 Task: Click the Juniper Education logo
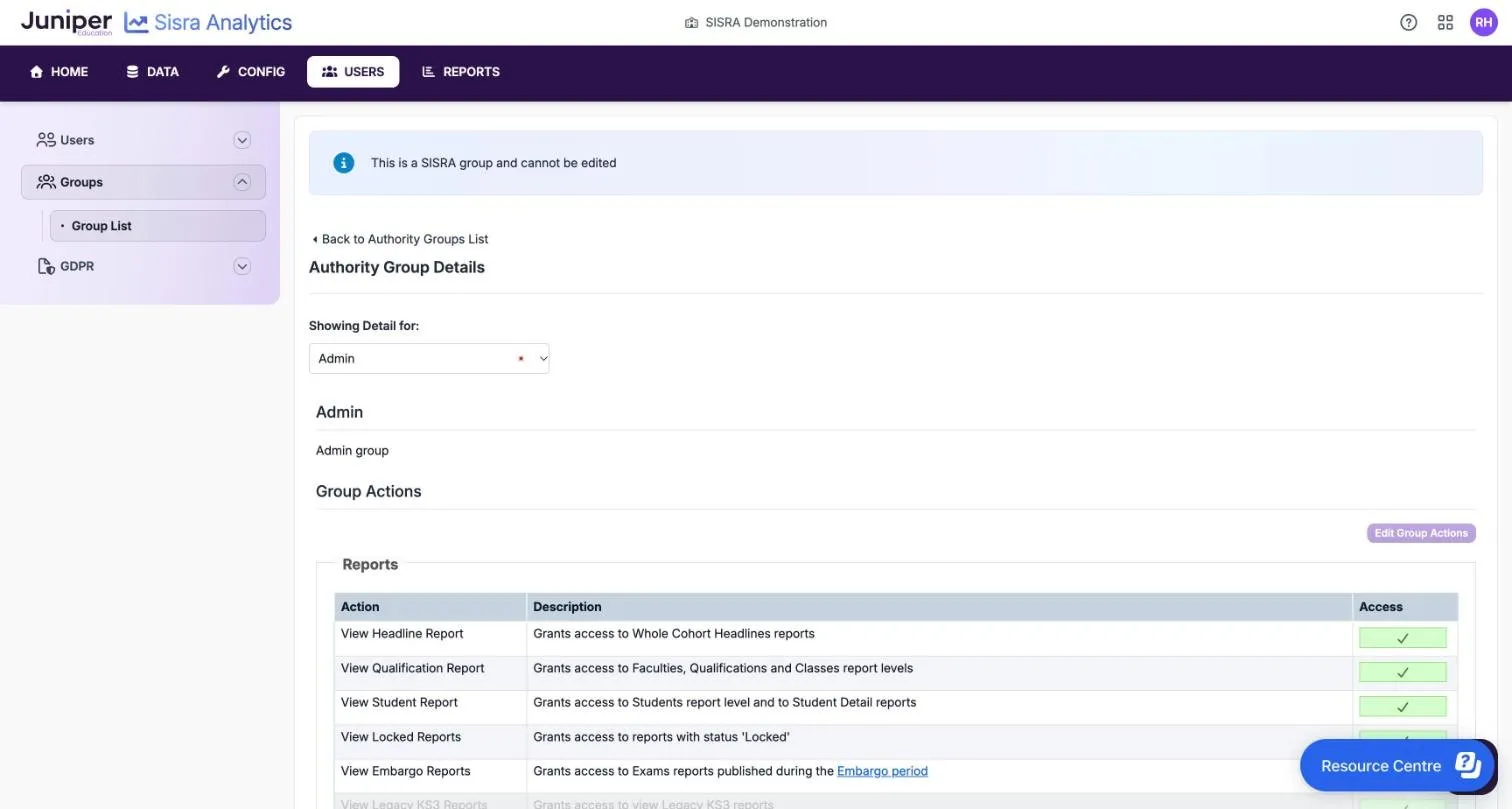[66, 22]
